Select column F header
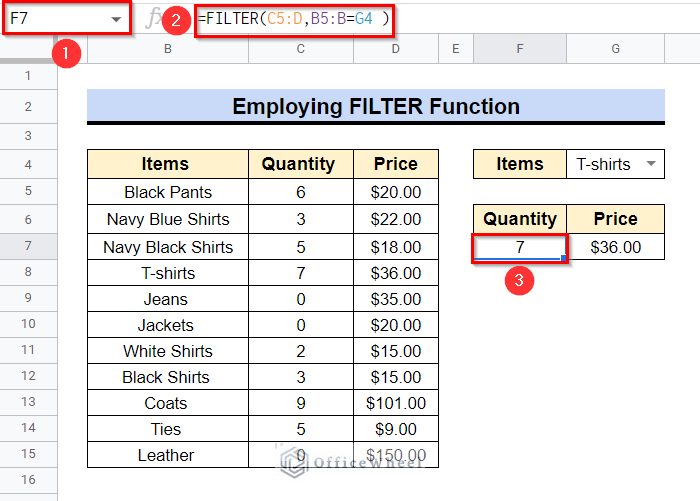700x501 pixels. pyautogui.click(x=519, y=49)
